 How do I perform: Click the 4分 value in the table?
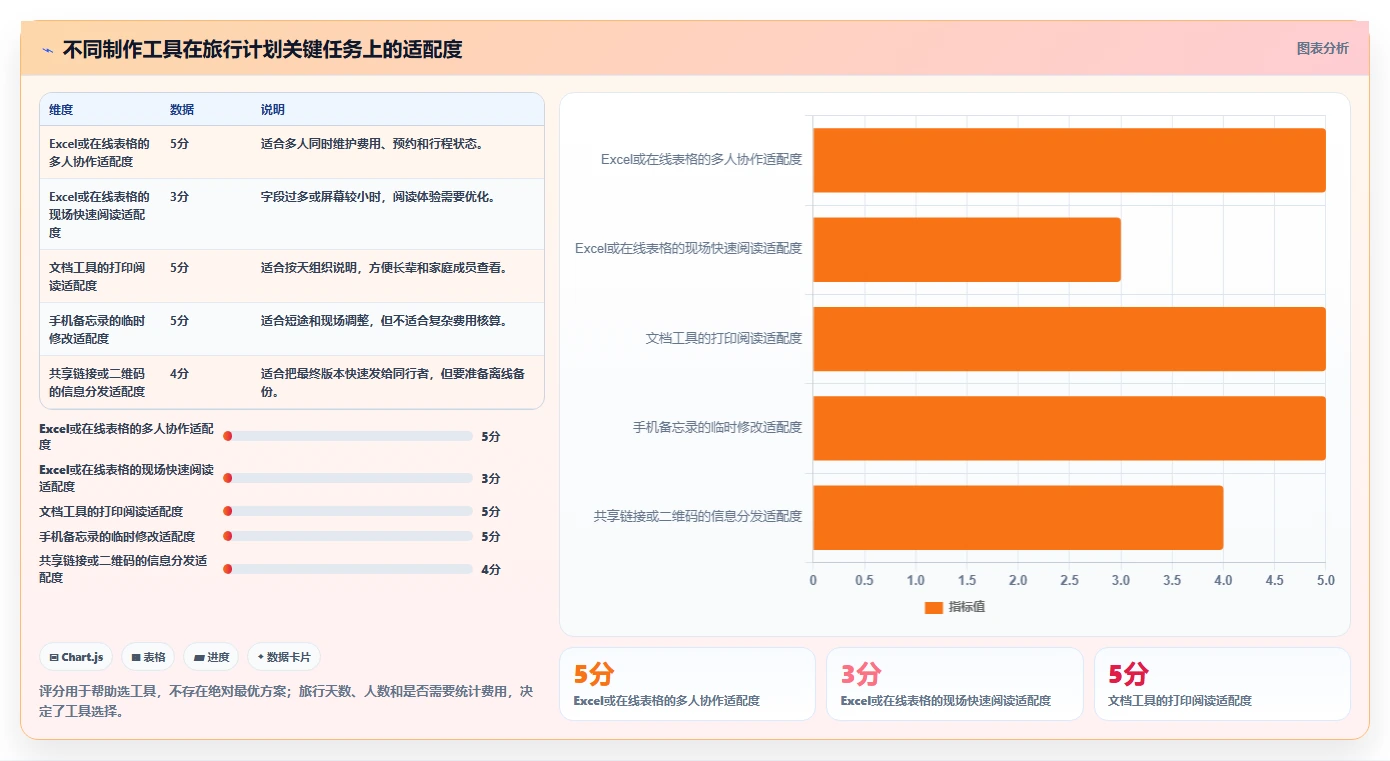pyautogui.click(x=179, y=373)
